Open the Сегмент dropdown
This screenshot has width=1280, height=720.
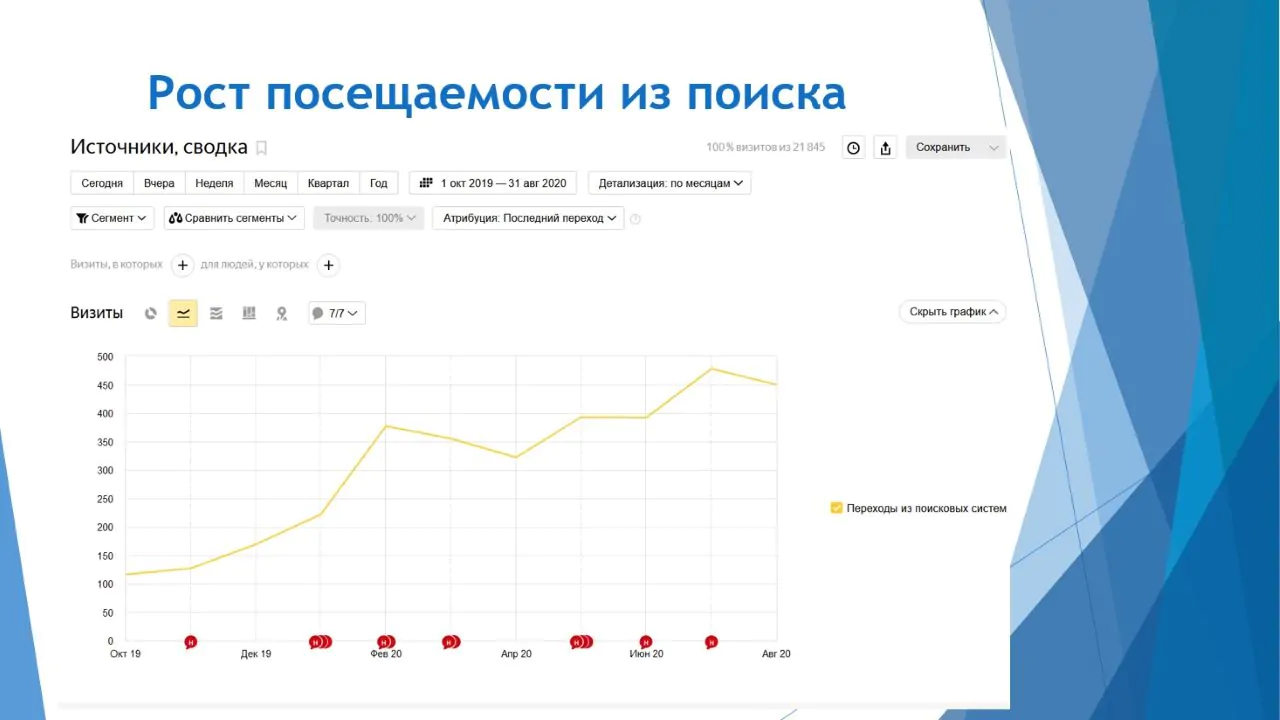[x=112, y=218]
